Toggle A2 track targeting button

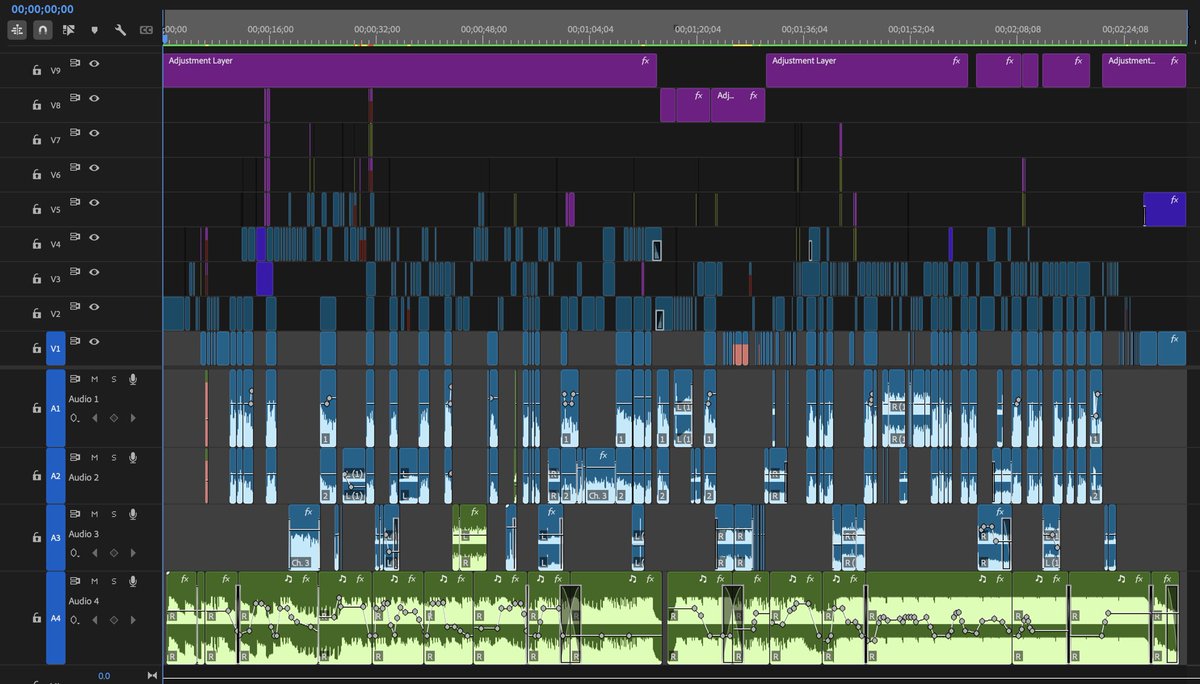pyautogui.click(x=56, y=476)
